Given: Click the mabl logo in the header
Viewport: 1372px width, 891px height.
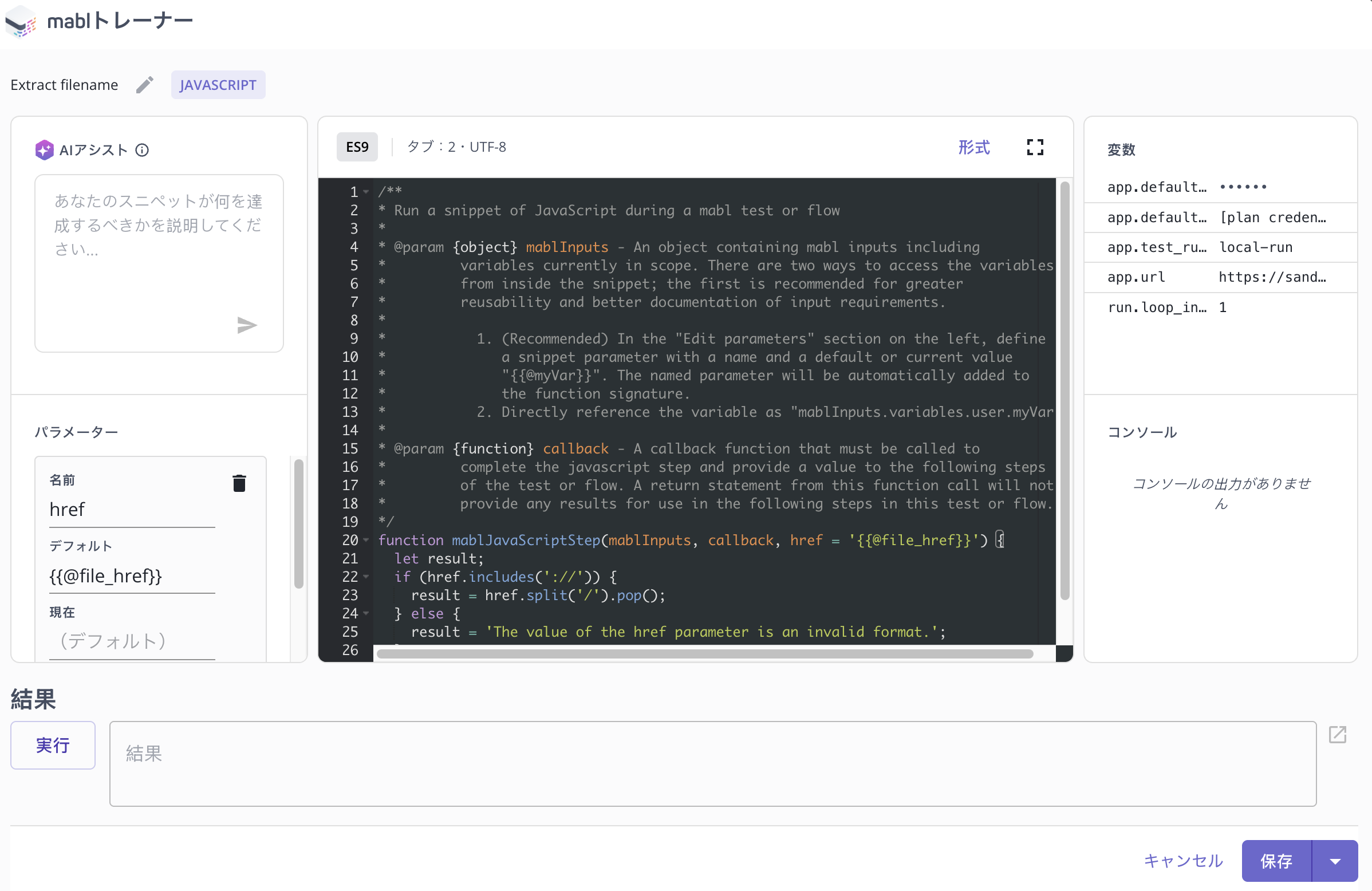Looking at the screenshot, I should tap(21, 21).
